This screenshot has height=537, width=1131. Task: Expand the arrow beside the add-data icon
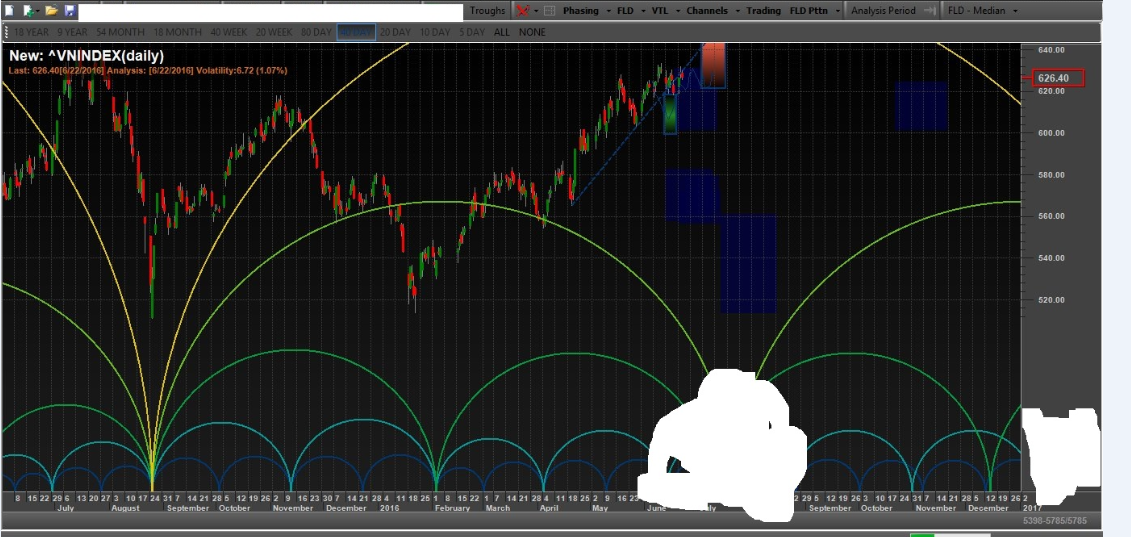click(38, 11)
